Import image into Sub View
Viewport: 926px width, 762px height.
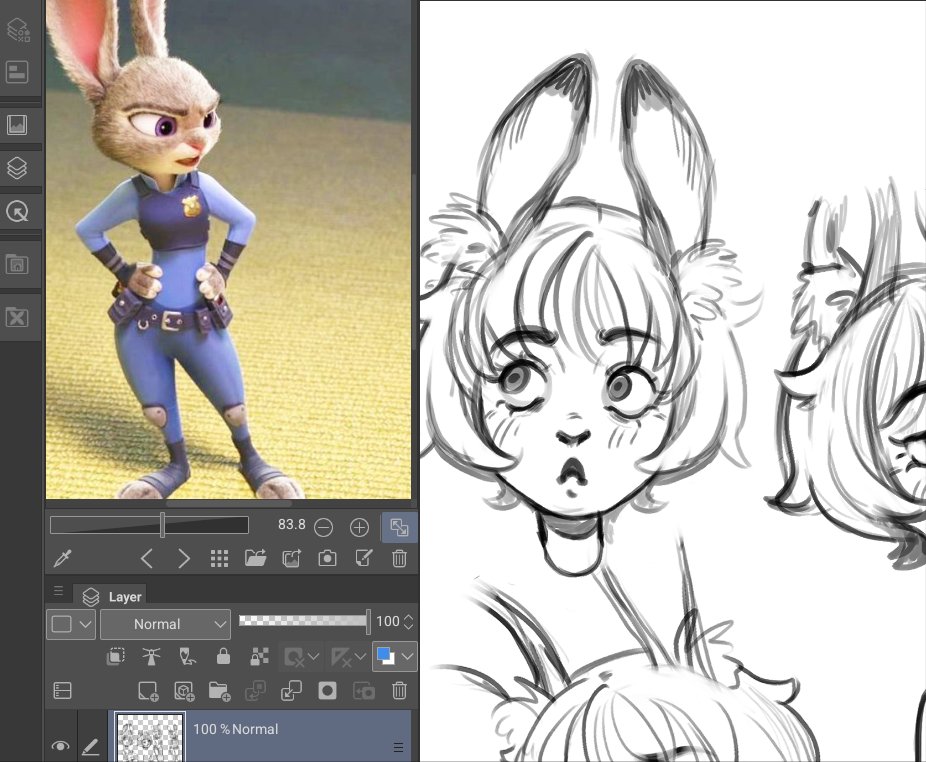click(x=291, y=558)
